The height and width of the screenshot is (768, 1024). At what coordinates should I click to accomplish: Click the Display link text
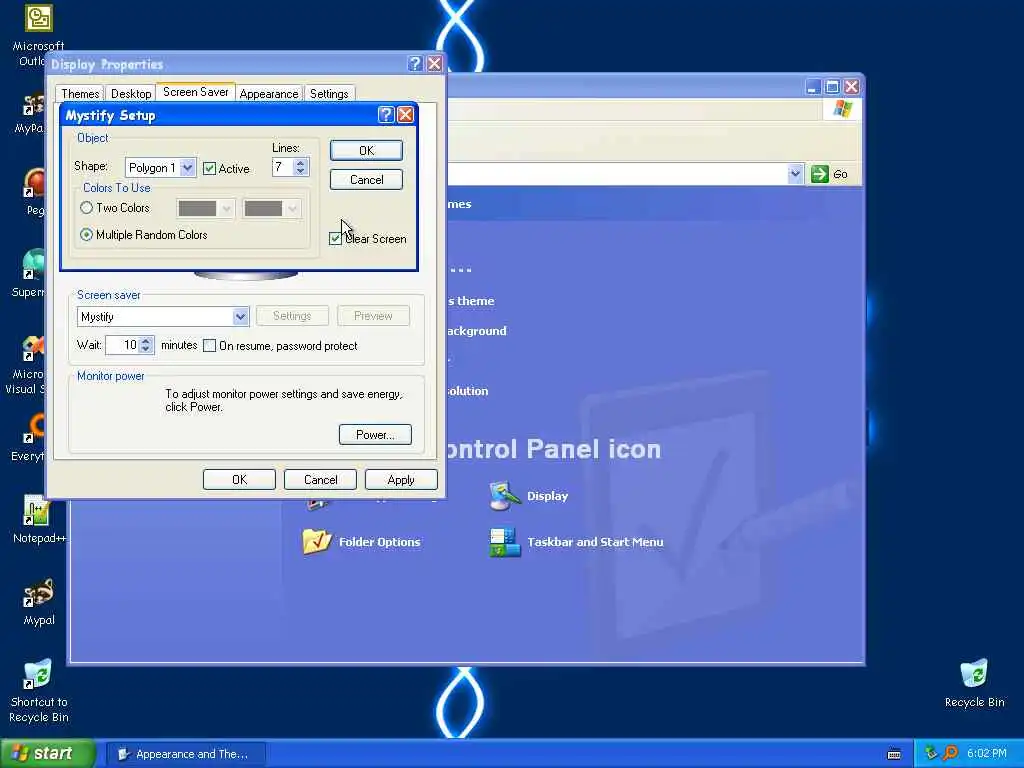point(547,496)
